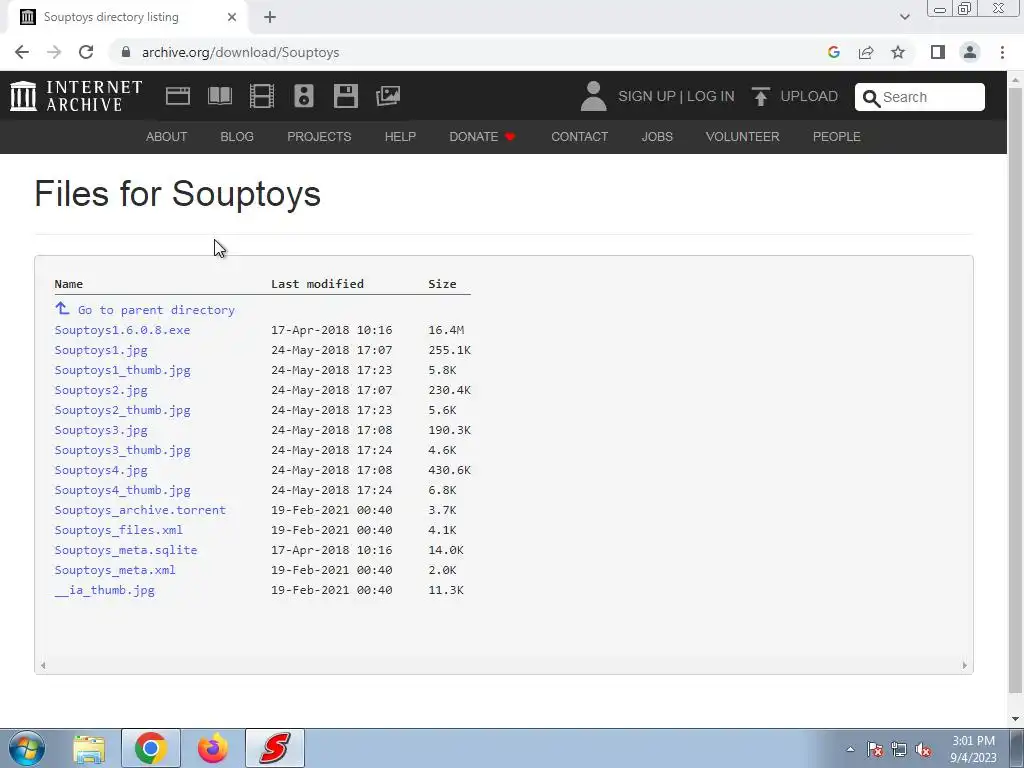Reload the page

coord(86,52)
